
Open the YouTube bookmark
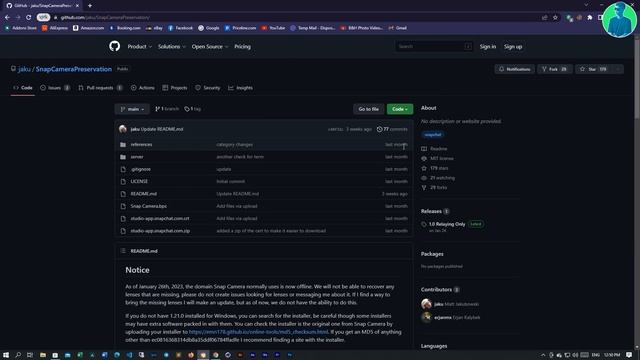tap(273, 28)
